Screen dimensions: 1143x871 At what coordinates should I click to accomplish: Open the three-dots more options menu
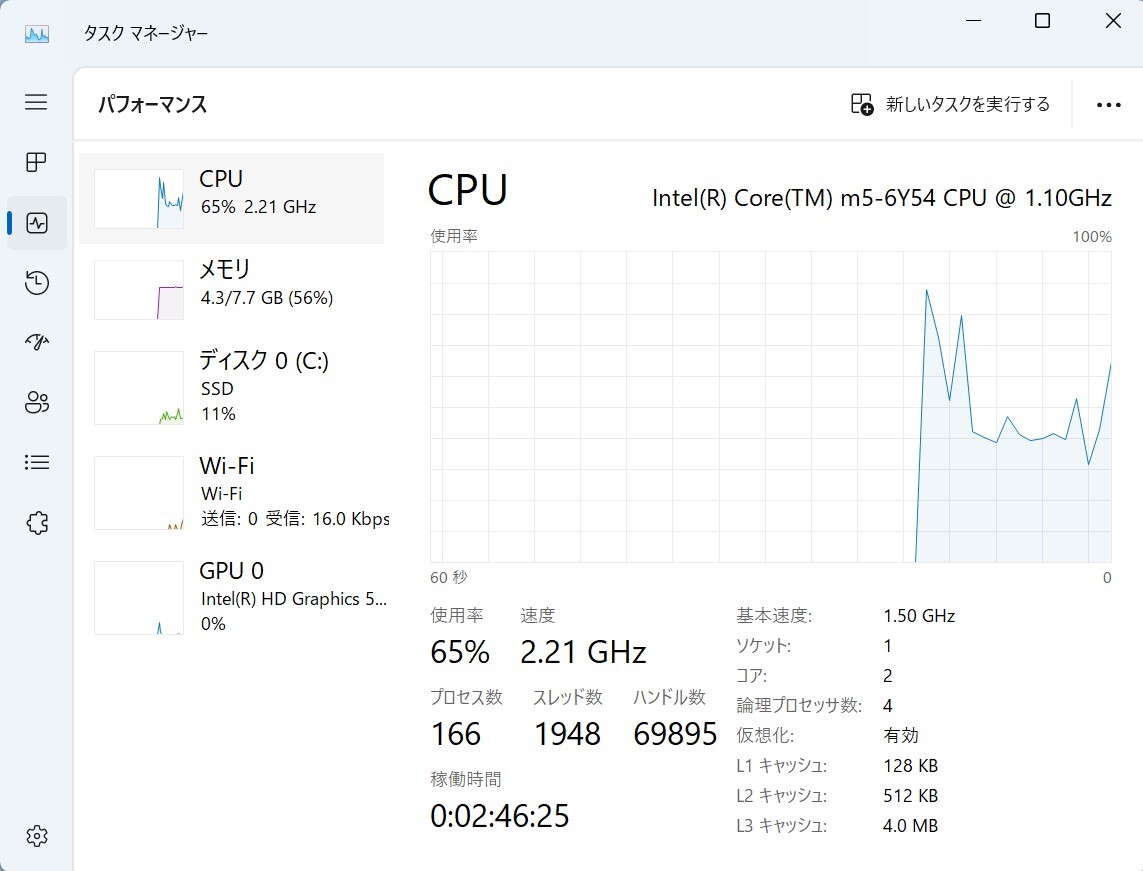click(x=1108, y=105)
